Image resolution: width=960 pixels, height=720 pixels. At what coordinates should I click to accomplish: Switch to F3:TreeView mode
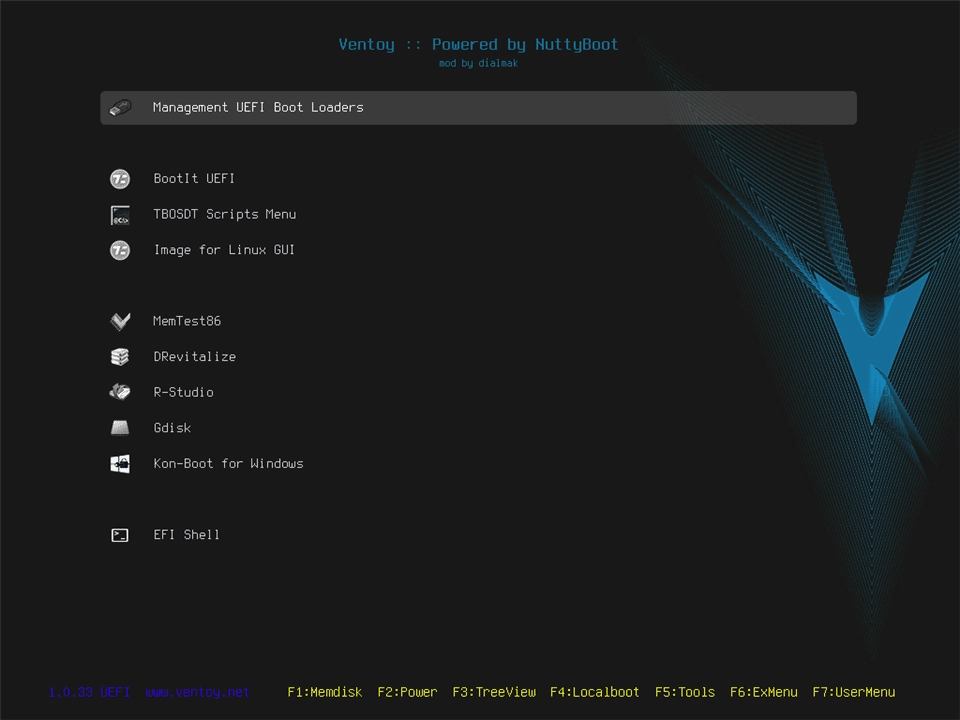click(x=494, y=692)
